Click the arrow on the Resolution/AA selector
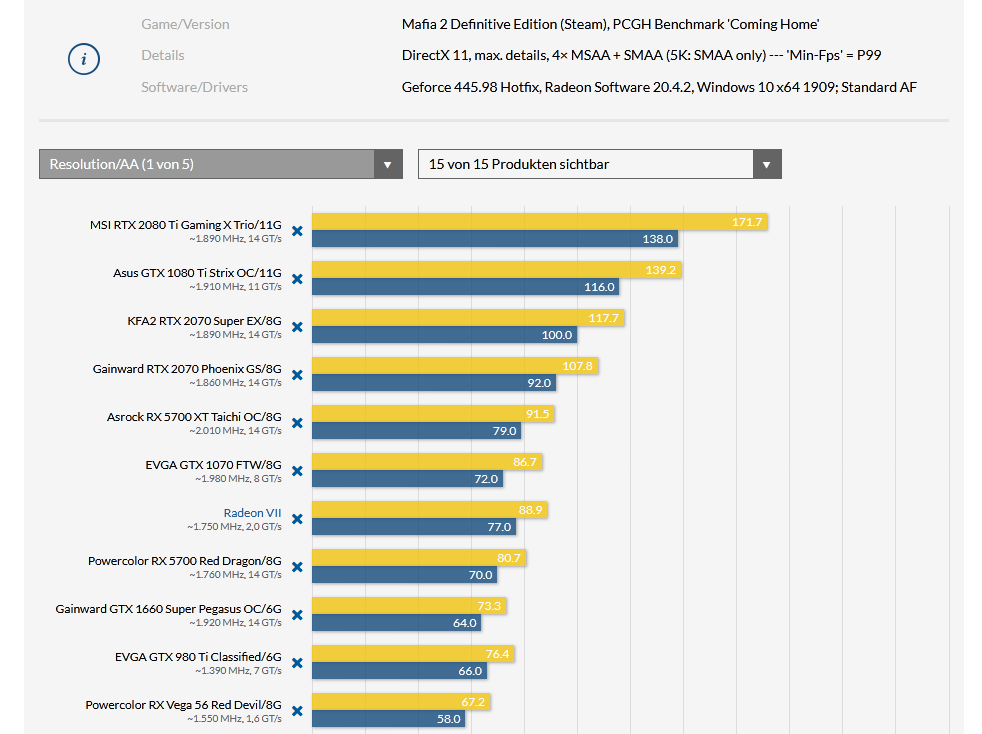The width and height of the screenshot is (982, 734). point(388,164)
